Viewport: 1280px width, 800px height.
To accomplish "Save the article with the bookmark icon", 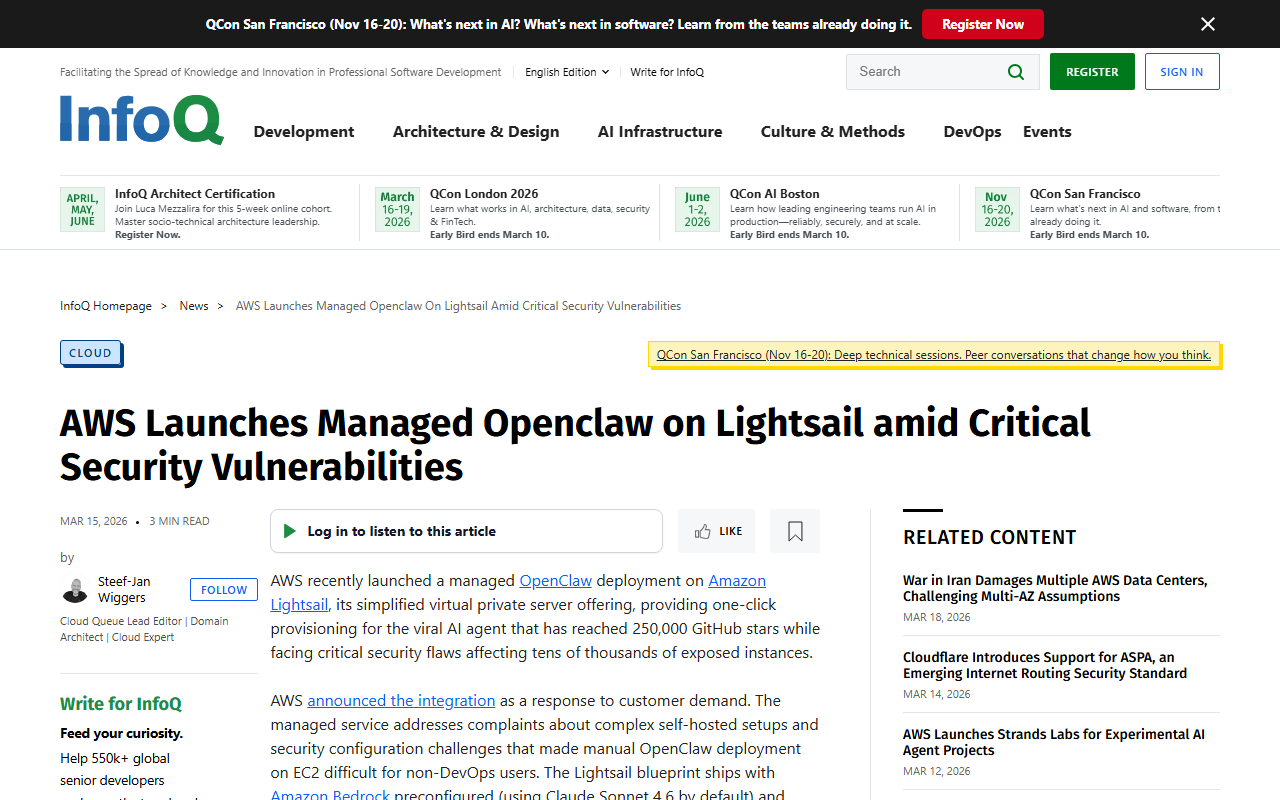I will 794,531.
